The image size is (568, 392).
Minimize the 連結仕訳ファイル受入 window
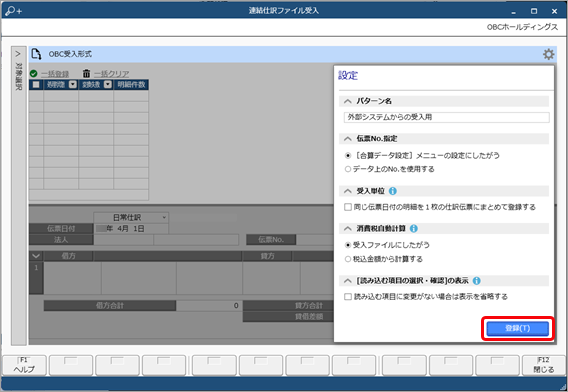click(x=514, y=12)
